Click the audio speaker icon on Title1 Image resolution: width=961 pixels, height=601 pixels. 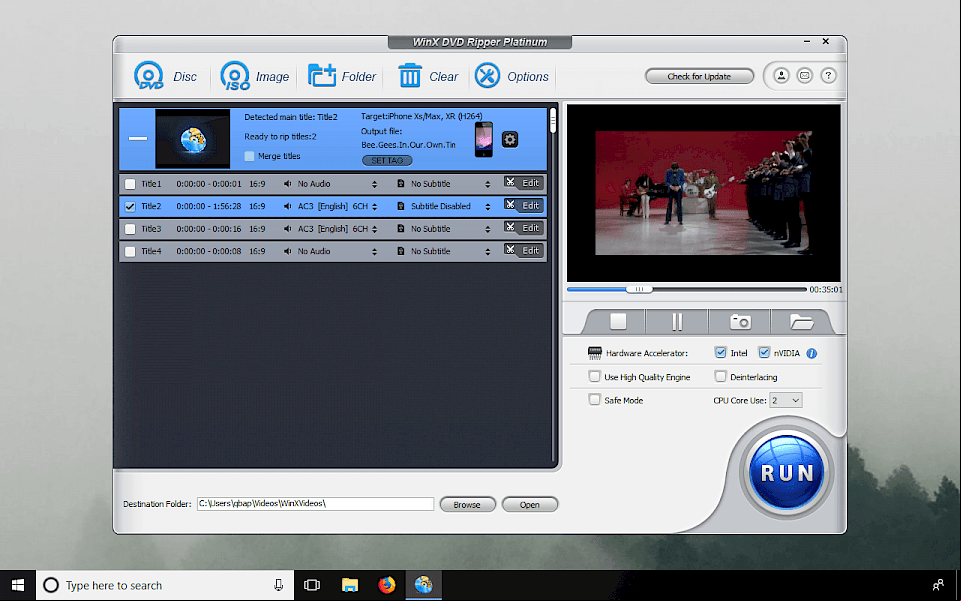click(287, 184)
